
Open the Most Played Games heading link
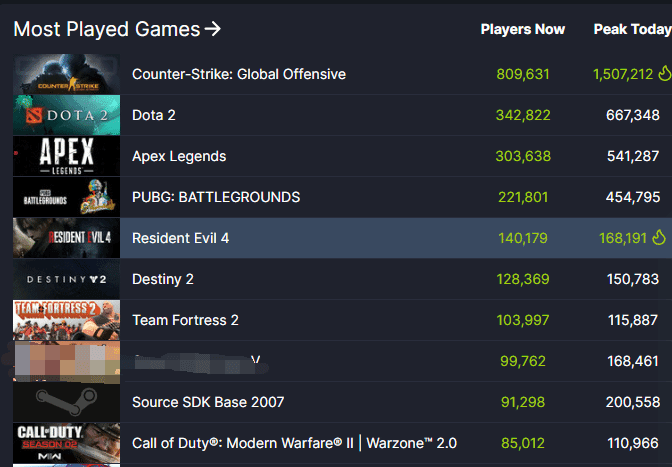(x=117, y=29)
